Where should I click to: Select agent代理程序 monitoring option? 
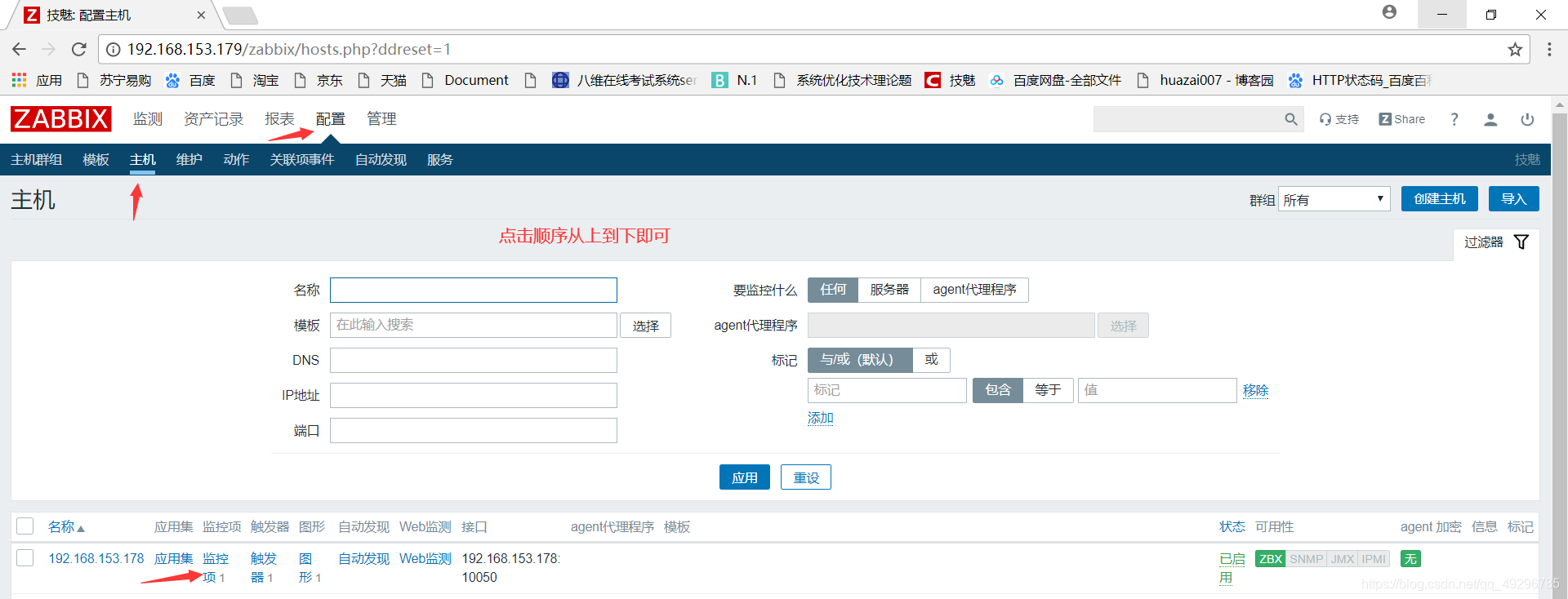(x=974, y=290)
